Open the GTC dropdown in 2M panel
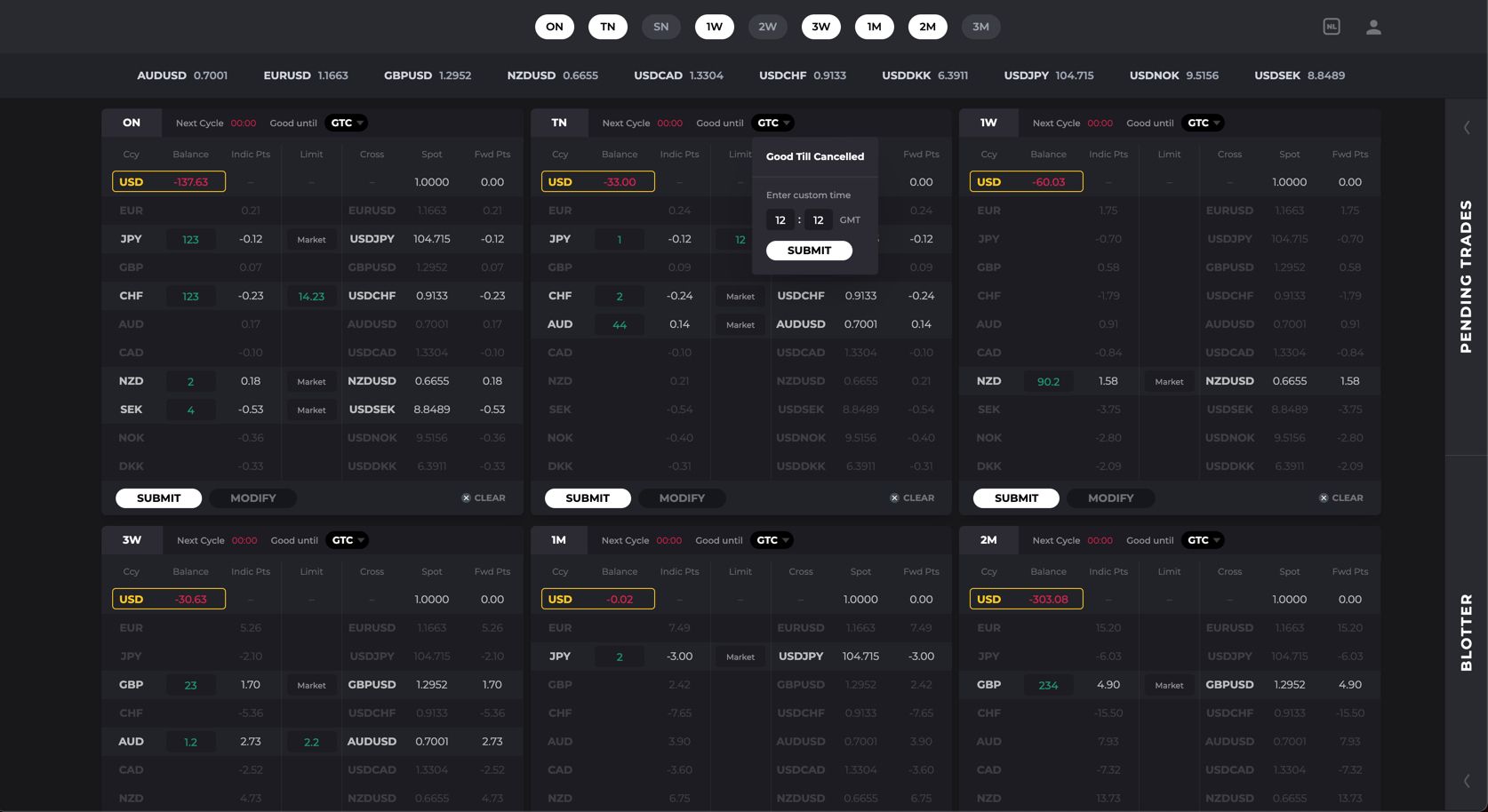This screenshot has width=1488, height=812. point(1204,540)
